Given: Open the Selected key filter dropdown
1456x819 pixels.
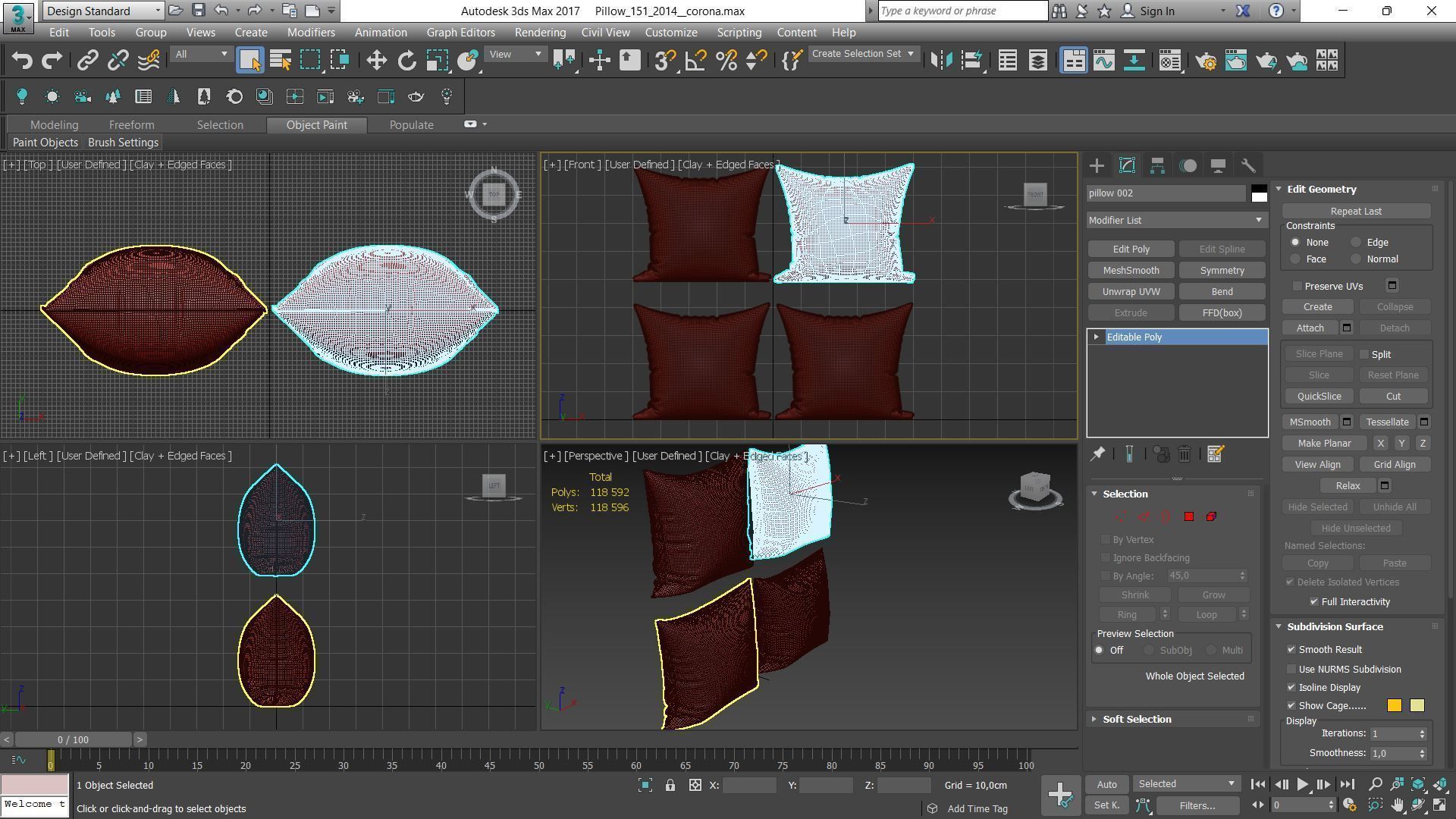Looking at the screenshot, I should [x=1186, y=784].
